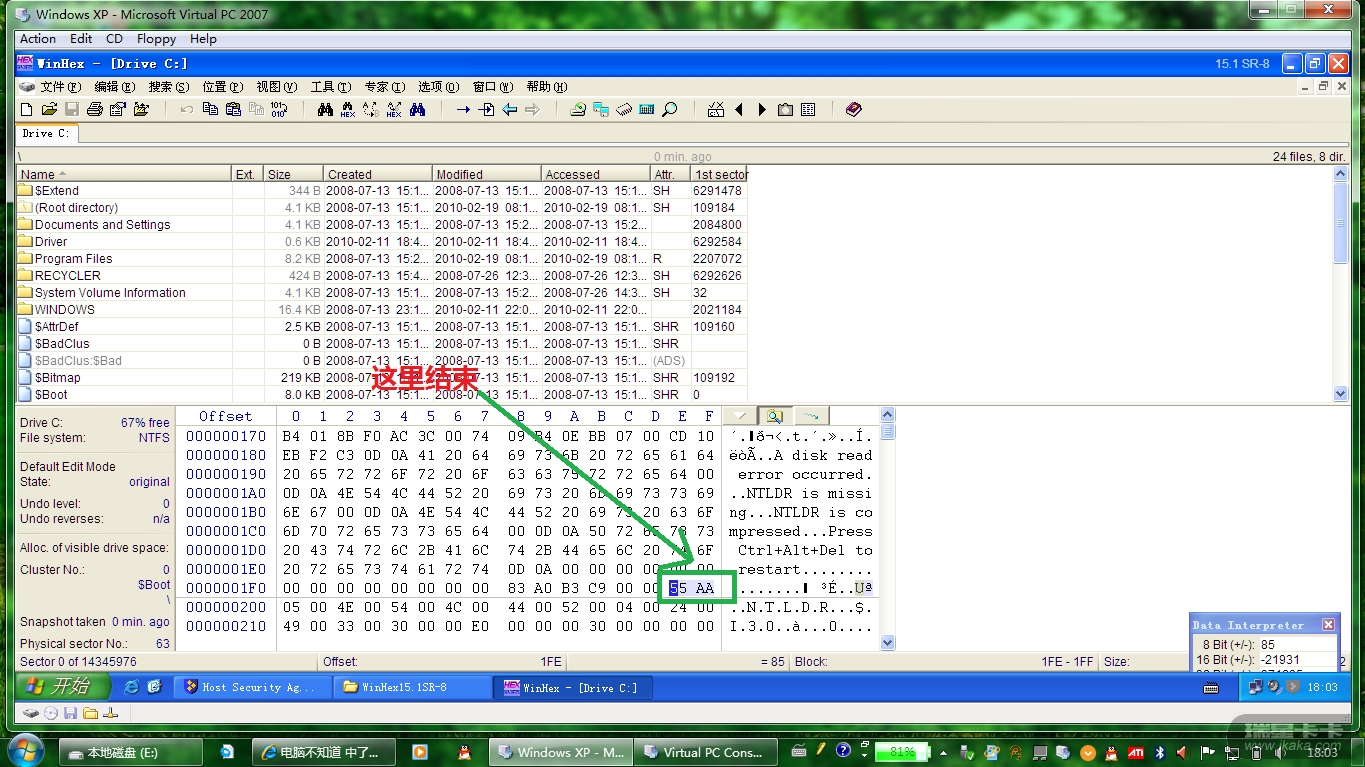
Task: Click the directory browser scroll down arrow
Action: (1341, 394)
